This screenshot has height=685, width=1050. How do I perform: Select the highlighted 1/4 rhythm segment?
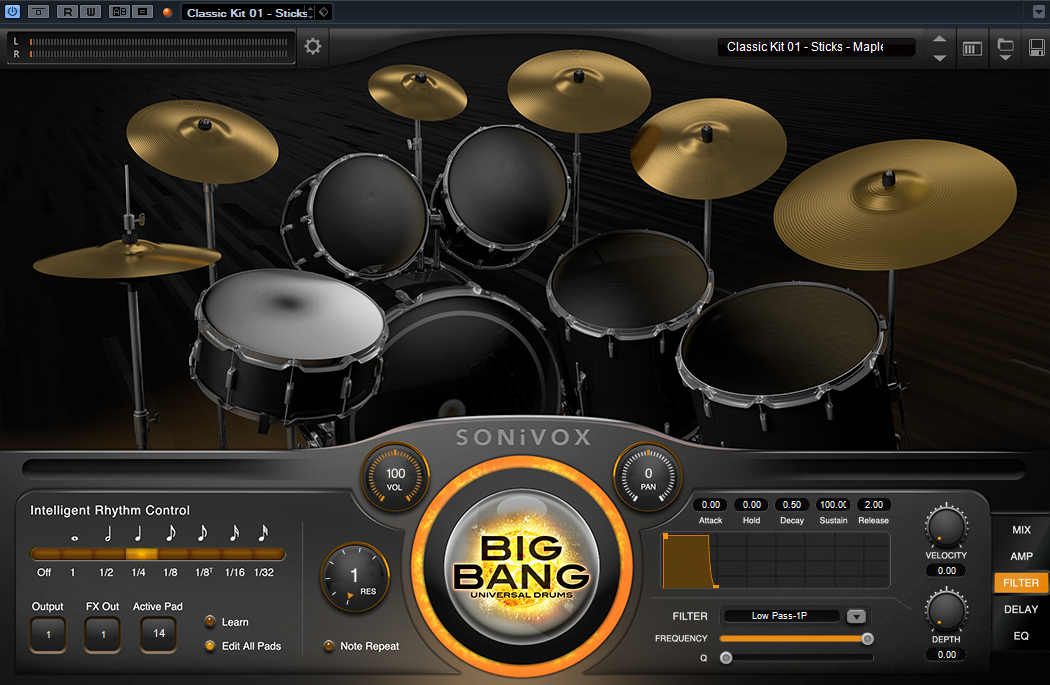(x=141, y=554)
